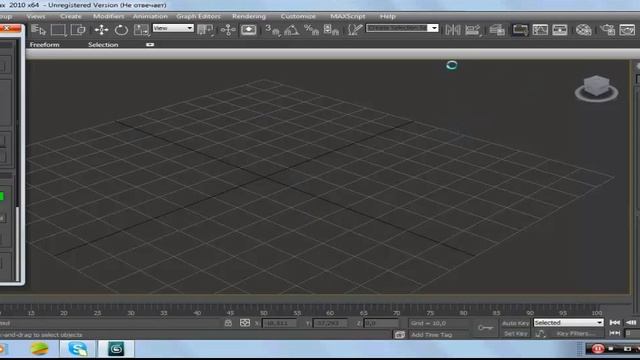Toggle the Auto Key button
640x360 pixels.
pos(516,323)
